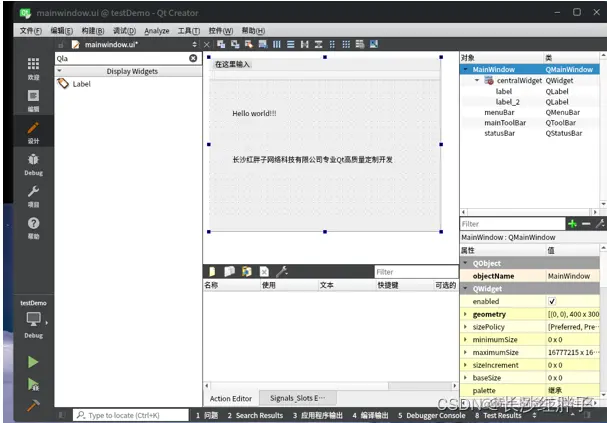Open Help mode question mark icon
This screenshot has height=423, width=607.
coord(33,228)
